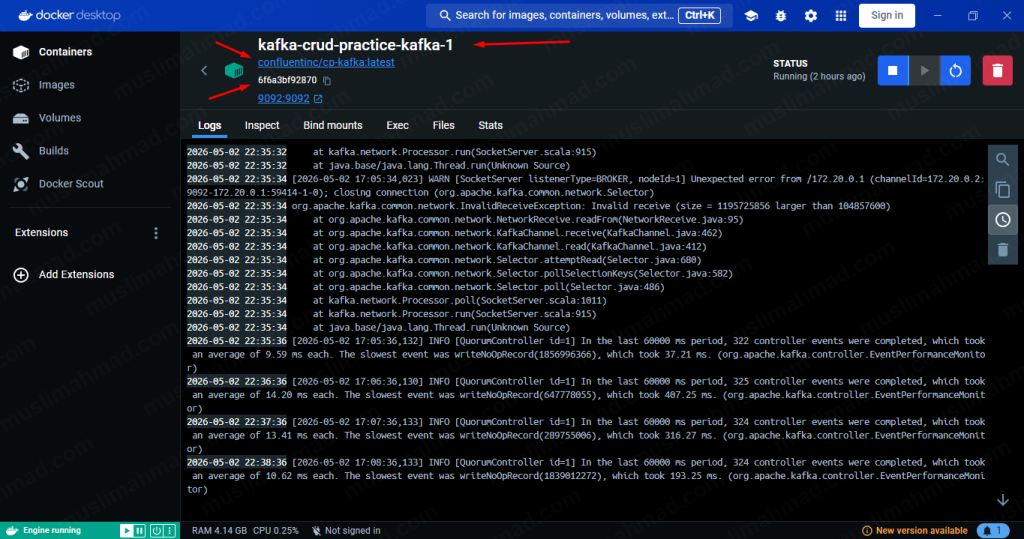1024x539 pixels.
Task: Switch to the Logs tab
Action: (x=210, y=125)
